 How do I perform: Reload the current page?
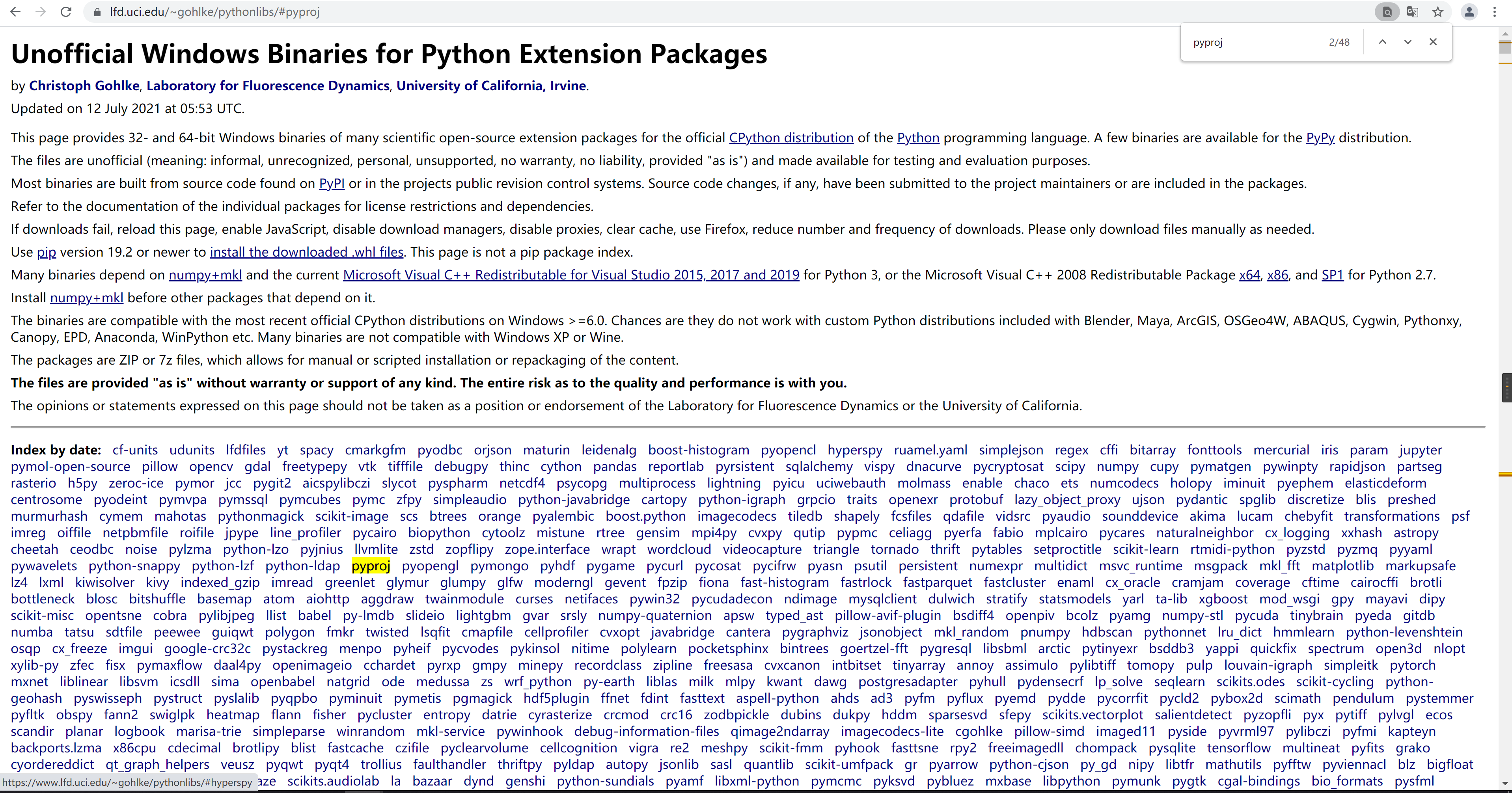66,12
